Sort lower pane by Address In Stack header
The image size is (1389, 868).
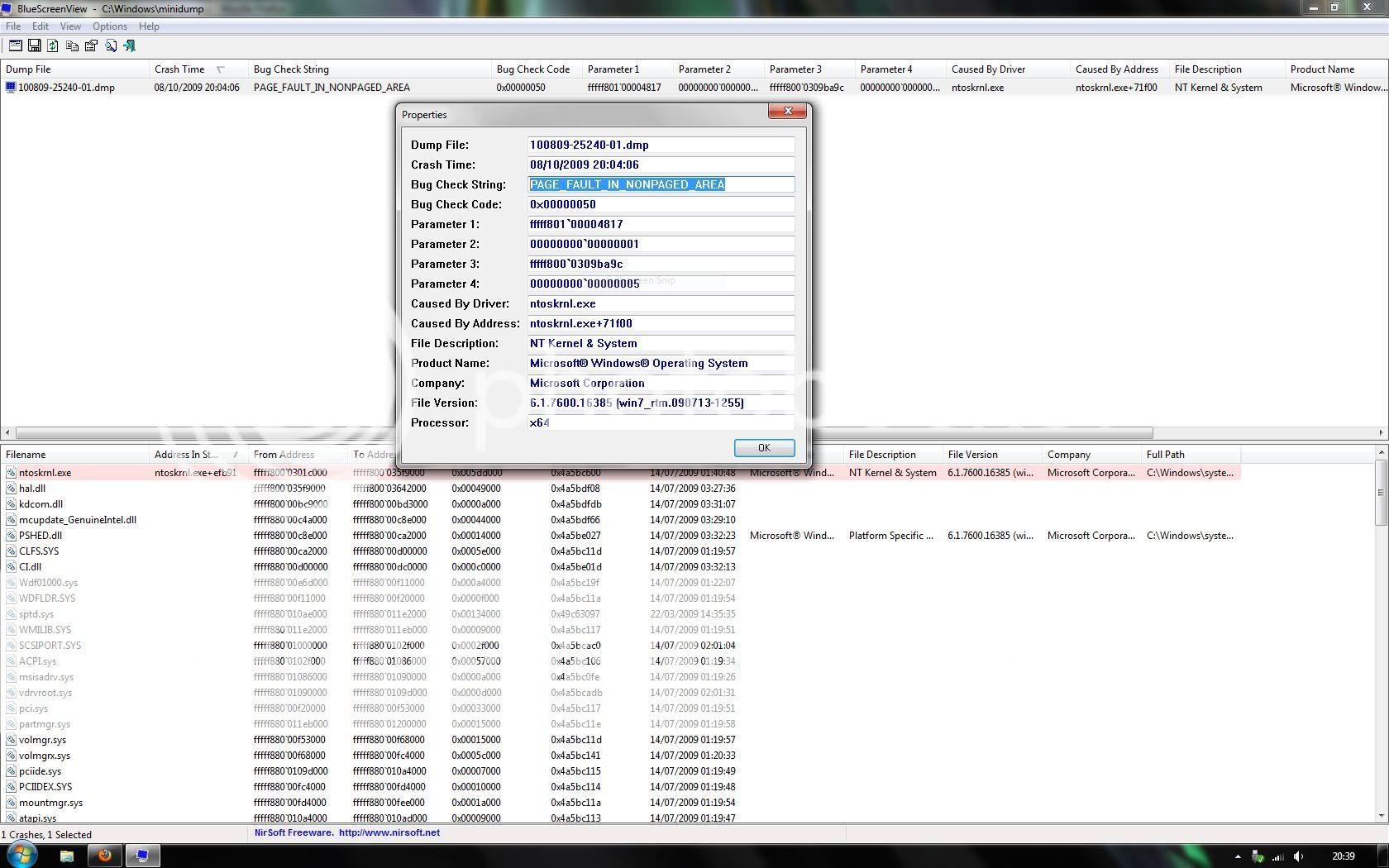[x=198, y=455]
